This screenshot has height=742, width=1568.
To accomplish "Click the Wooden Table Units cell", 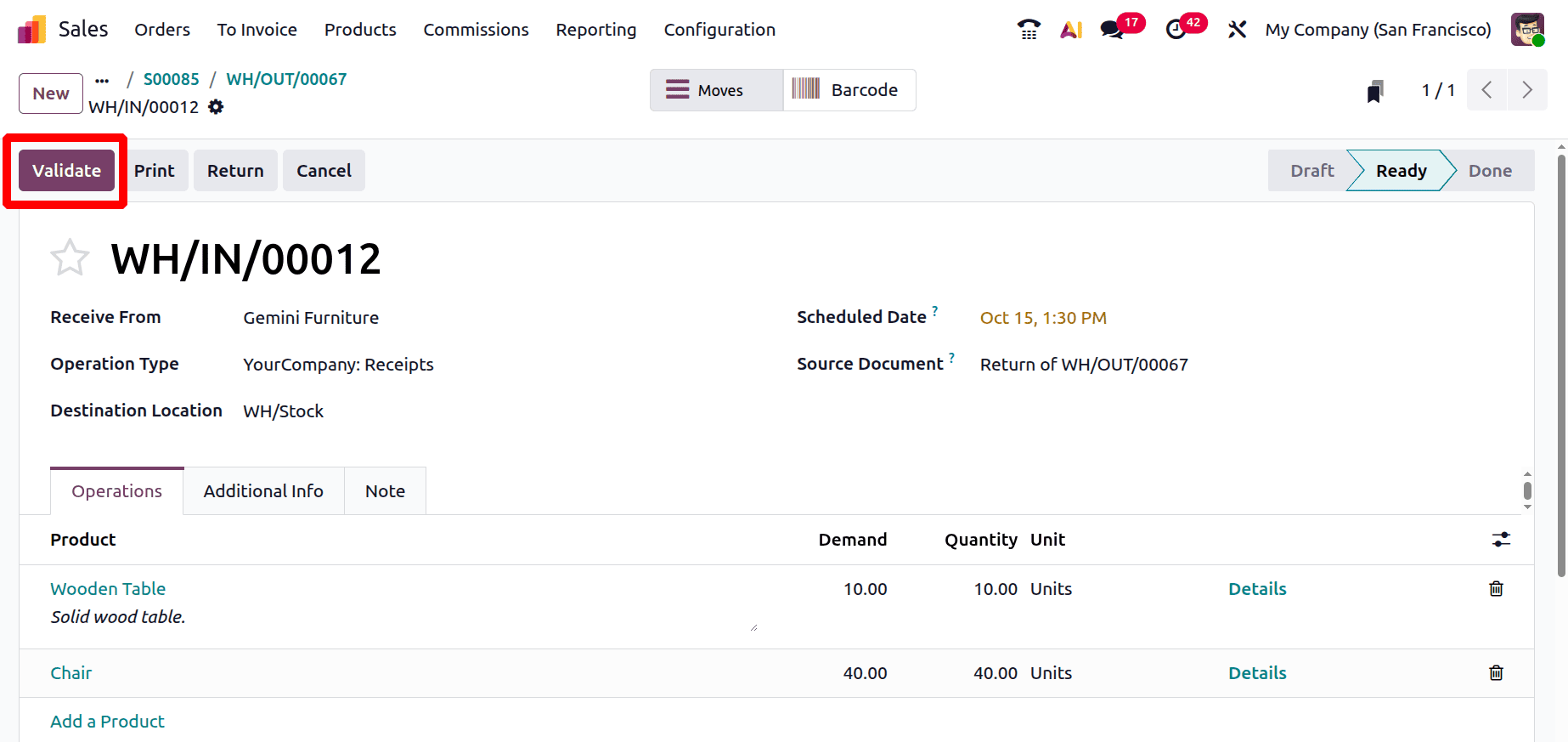I will [x=1051, y=589].
